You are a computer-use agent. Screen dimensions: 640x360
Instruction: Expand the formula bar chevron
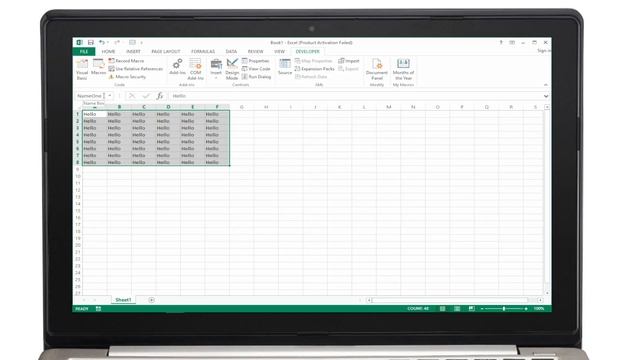546,96
